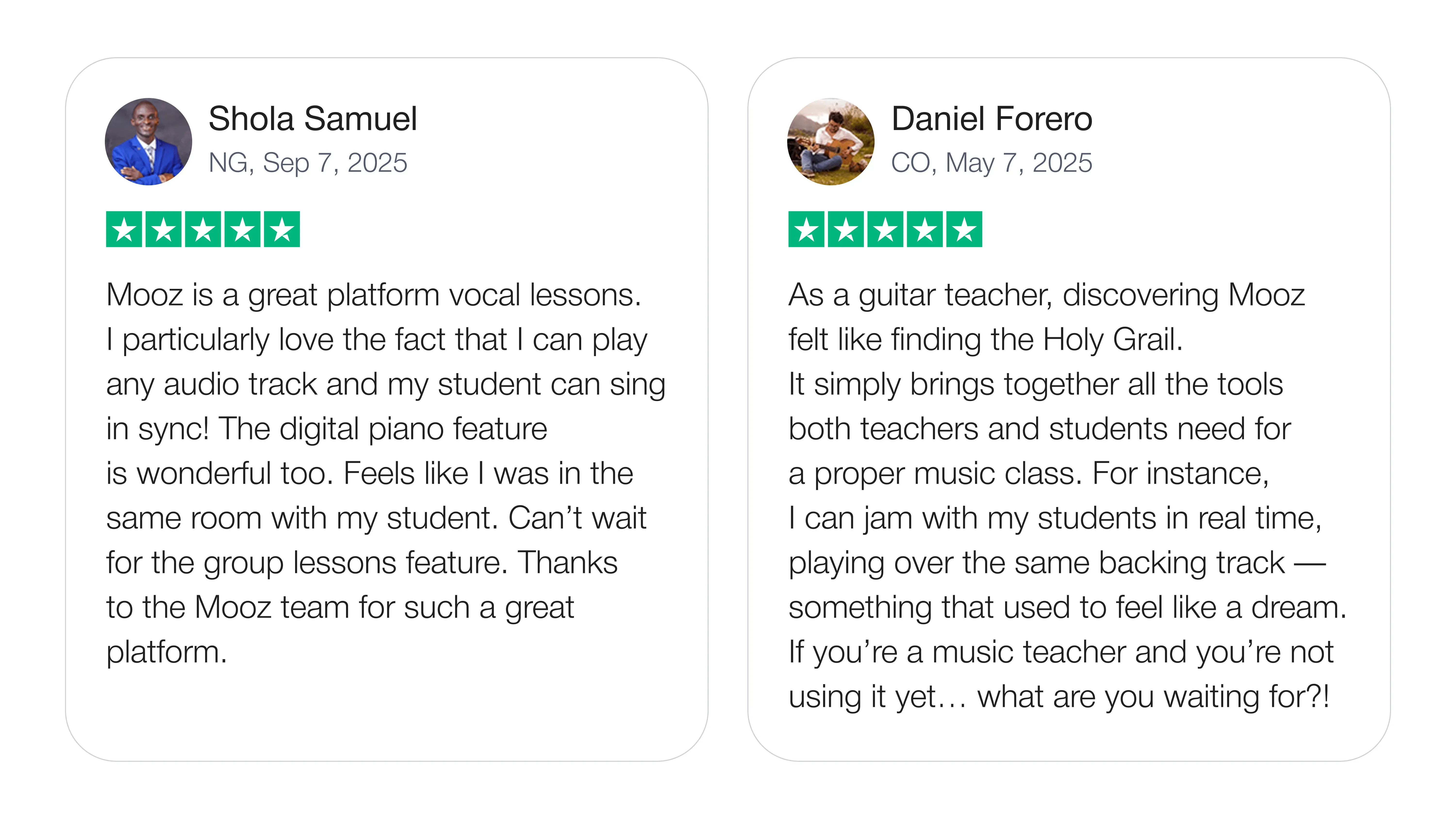The width and height of the screenshot is (1456, 819).
Task: Click the fourth star in Daniel Forero's rating
Action: click(925, 229)
